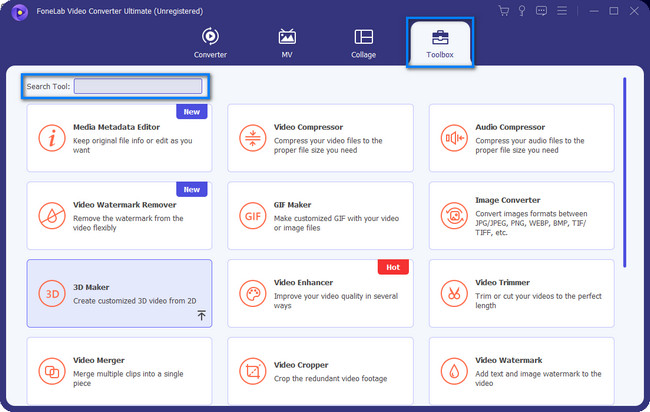Viewport: 650px width, 412px height.
Task: Click 'Merge multiple clips into a single piece' text
Action: point(128,378)
